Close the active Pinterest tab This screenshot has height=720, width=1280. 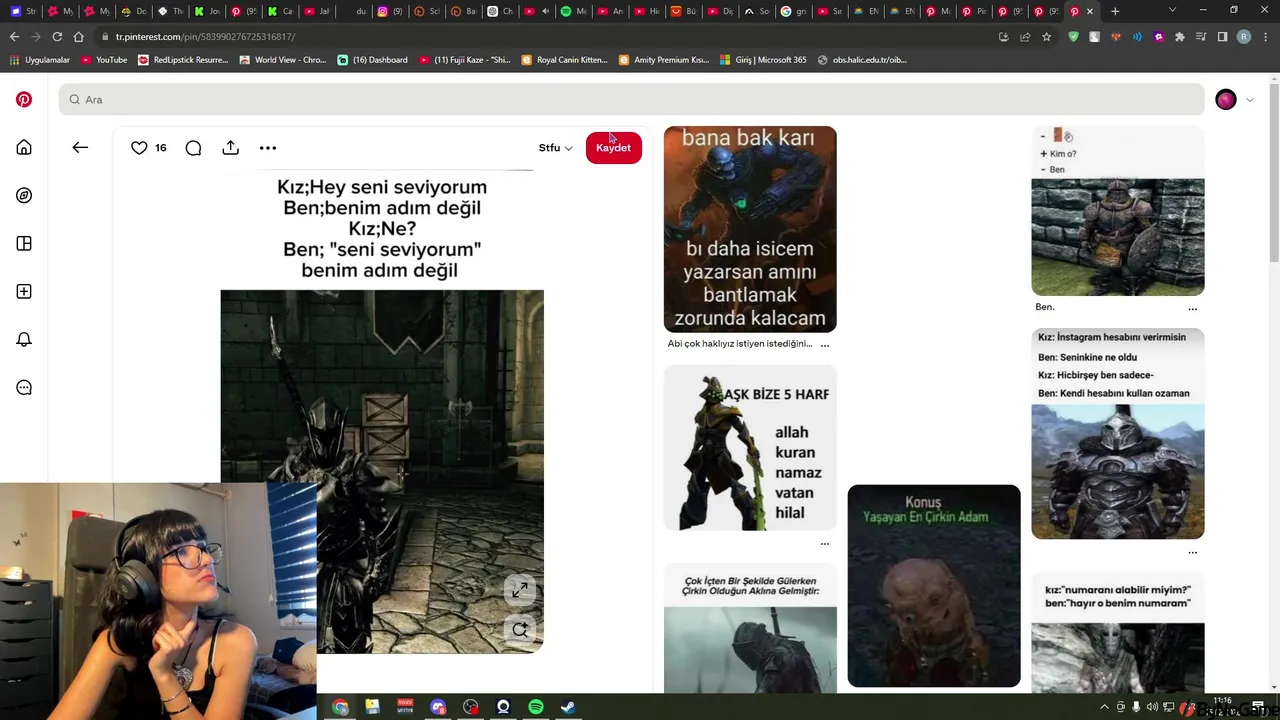pos(1090,11)
